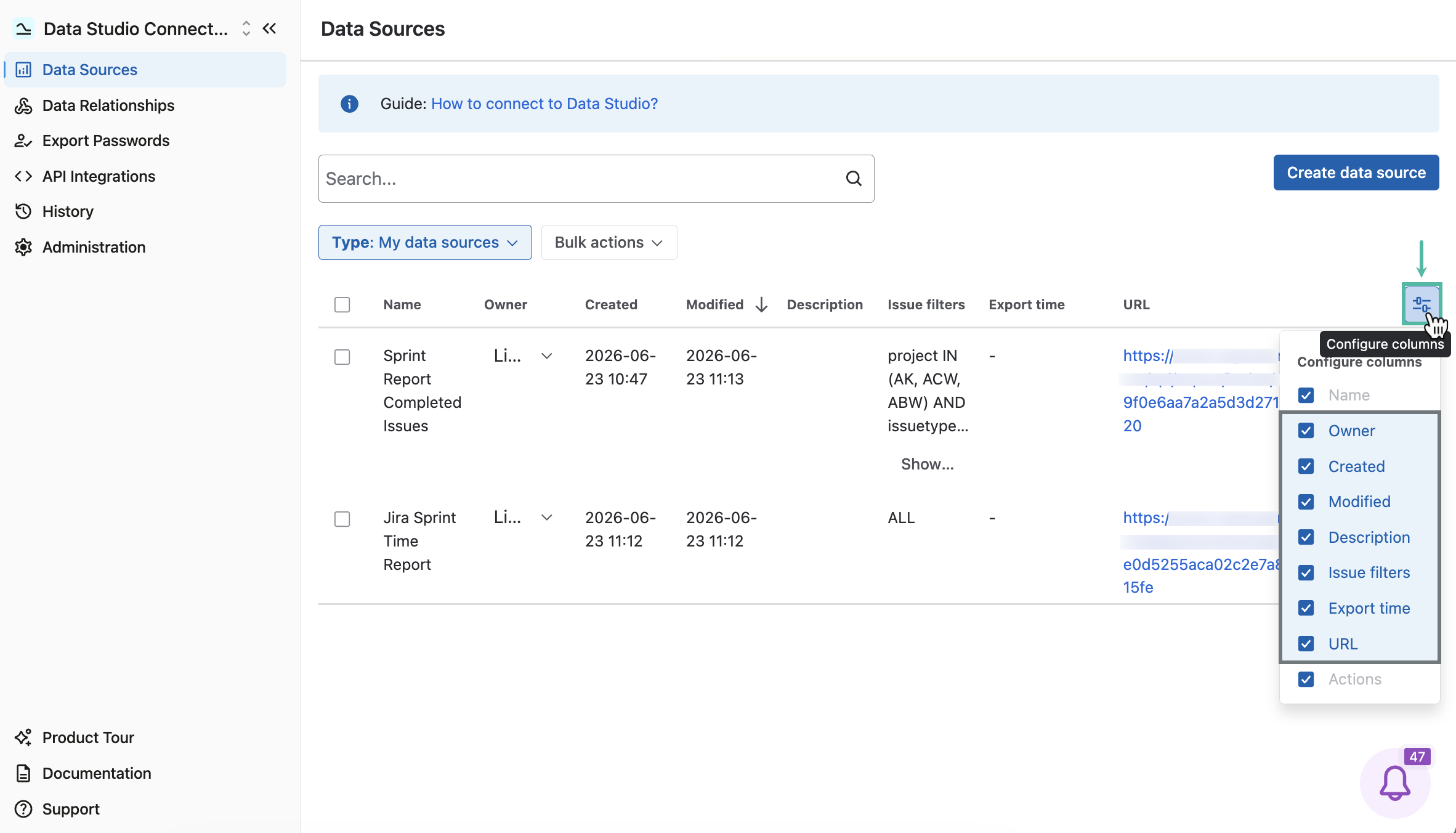Select the Jira Sprint Time Report row checkbox
1456x833 pixels.
point(342,519)
